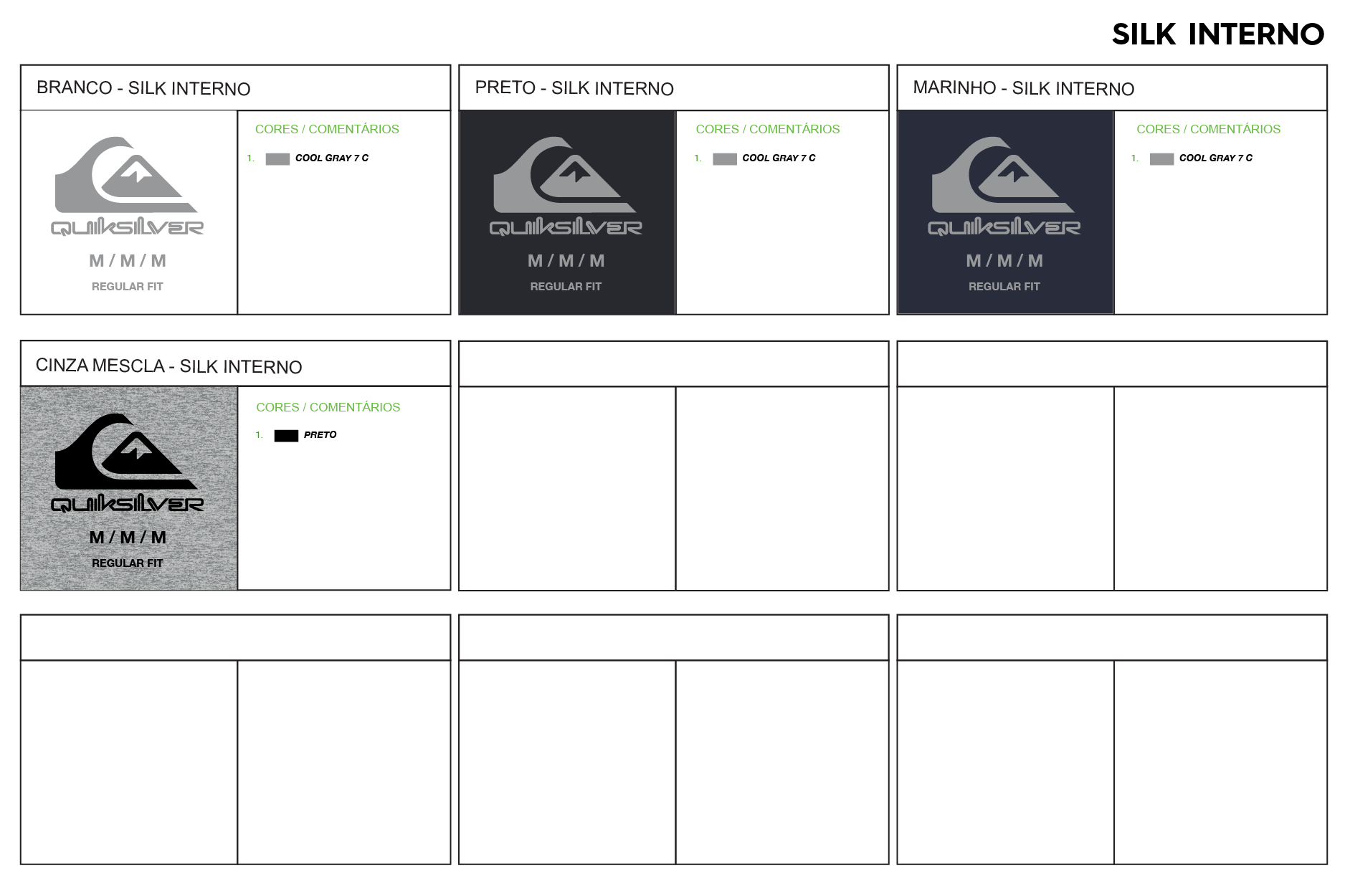Pick the black PRETO swatch in CINZA MESCLA
The image size is (1345, 896).
tap(286, 436)
